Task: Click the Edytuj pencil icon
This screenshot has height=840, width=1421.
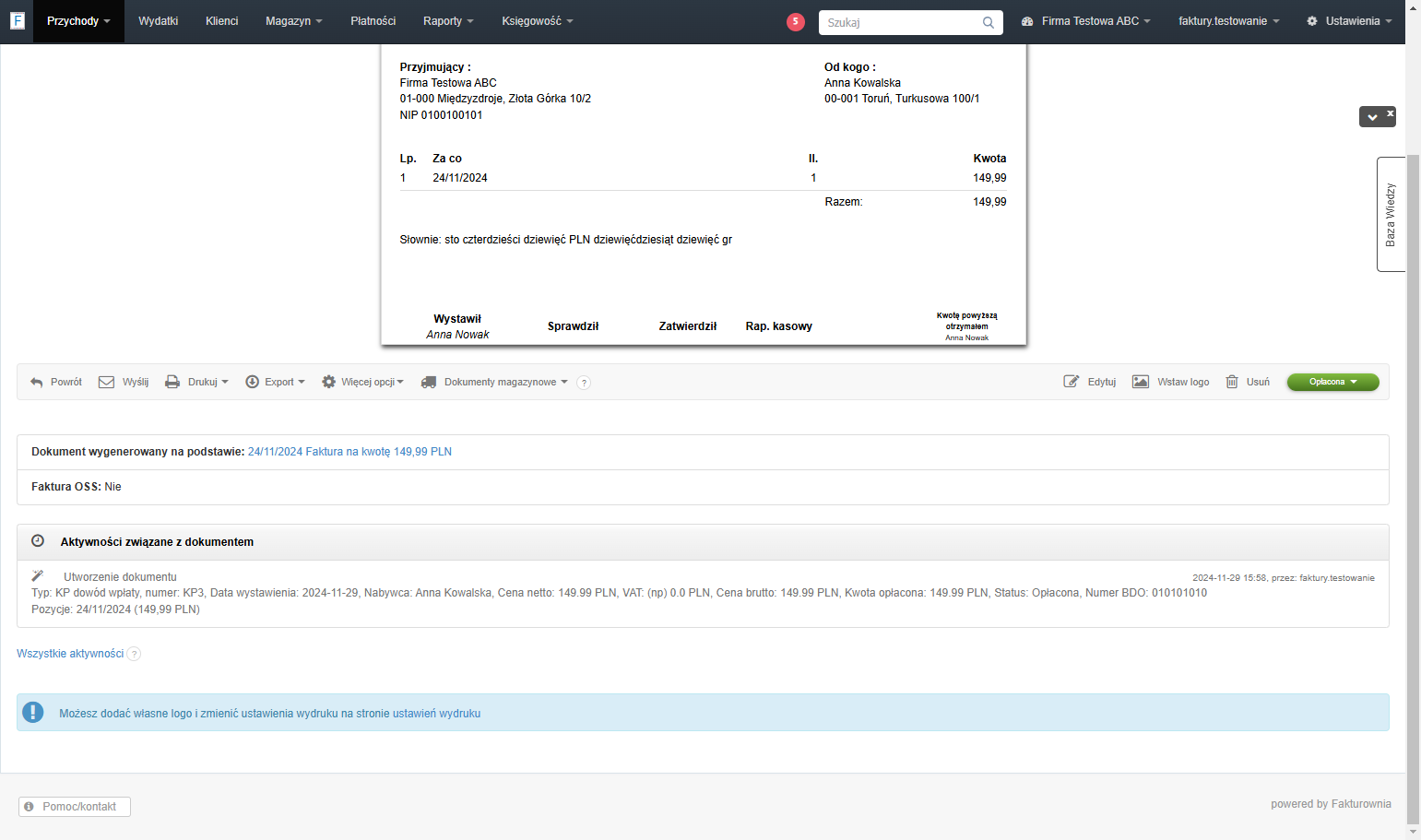Action: (1072, 382)
